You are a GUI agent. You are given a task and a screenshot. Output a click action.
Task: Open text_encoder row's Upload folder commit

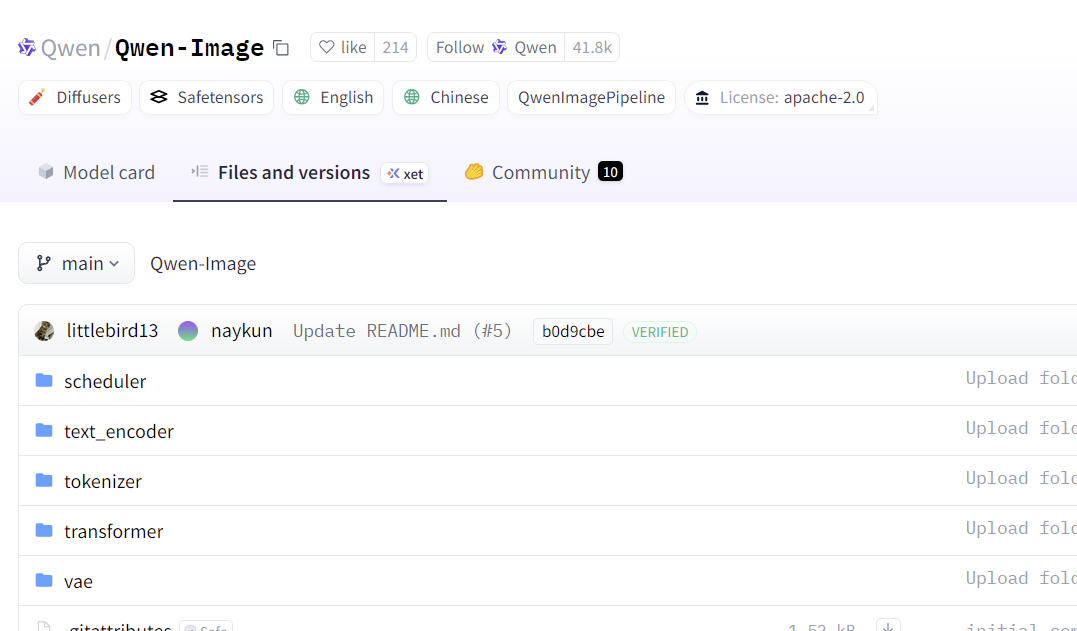(x=1021, y=428)
